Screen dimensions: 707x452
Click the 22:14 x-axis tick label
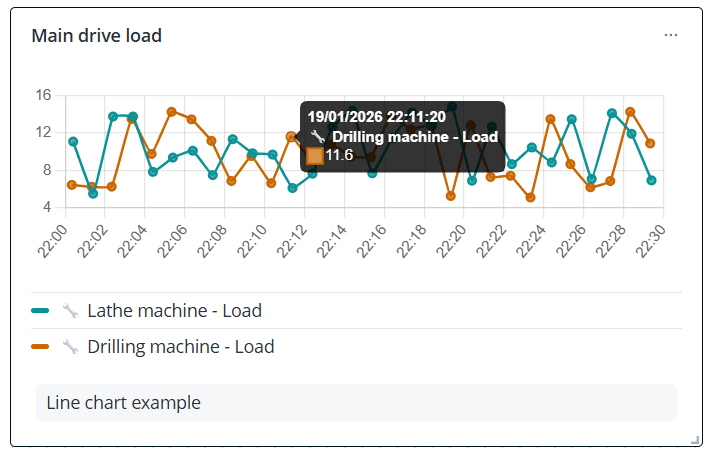point(331,241)
